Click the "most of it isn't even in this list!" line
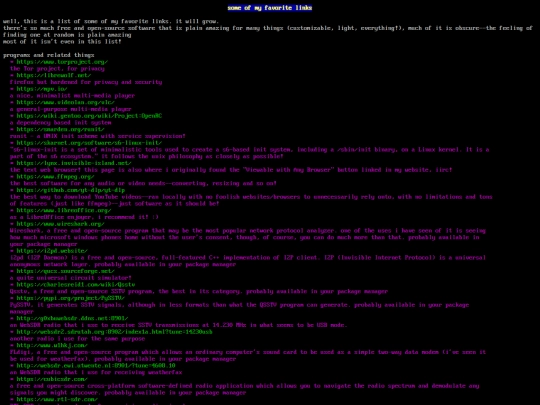Screen dimensions: 540x405 click(x=62, y=42)
